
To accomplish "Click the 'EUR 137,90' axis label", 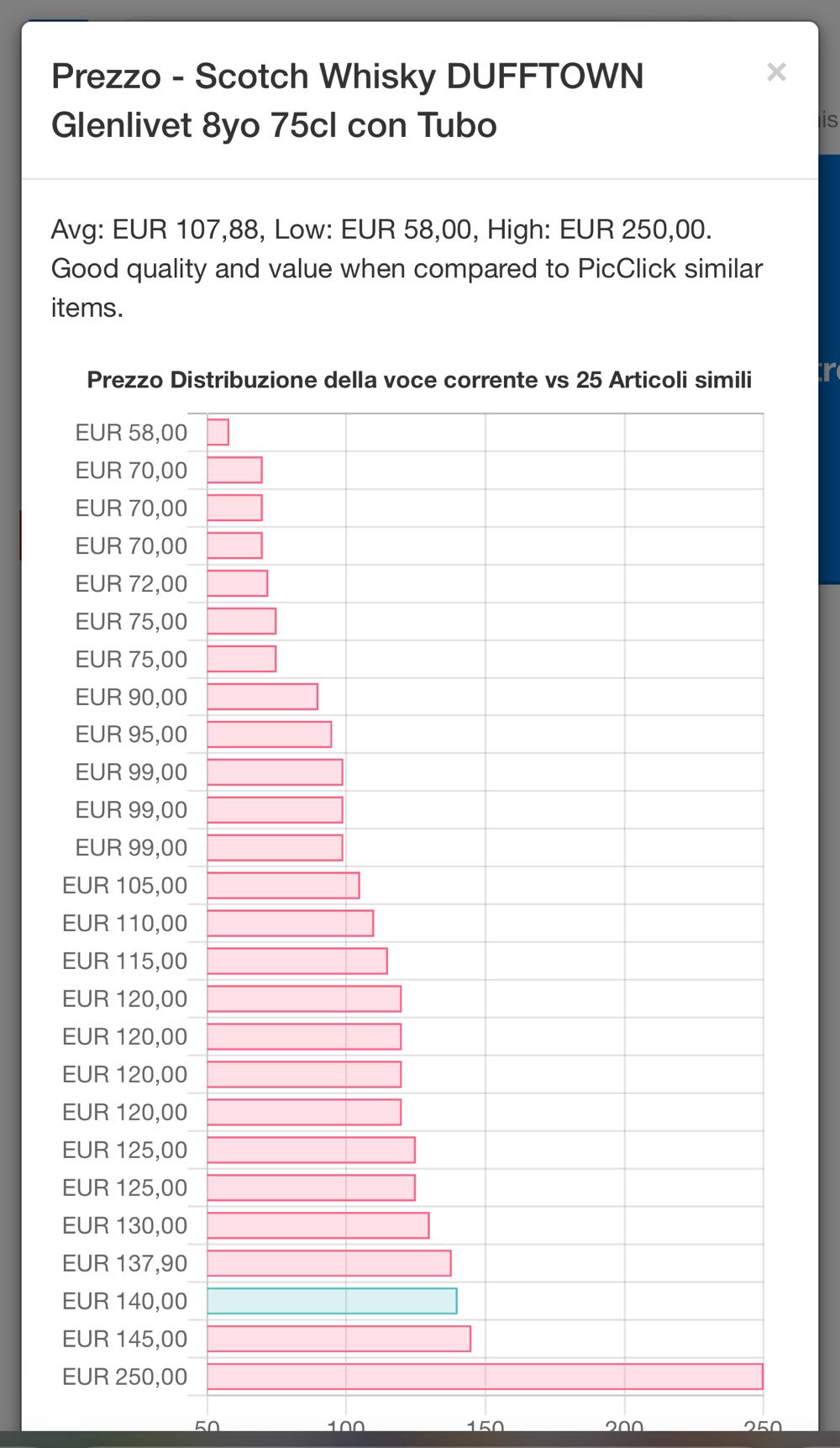I will tap(124, 1263).
